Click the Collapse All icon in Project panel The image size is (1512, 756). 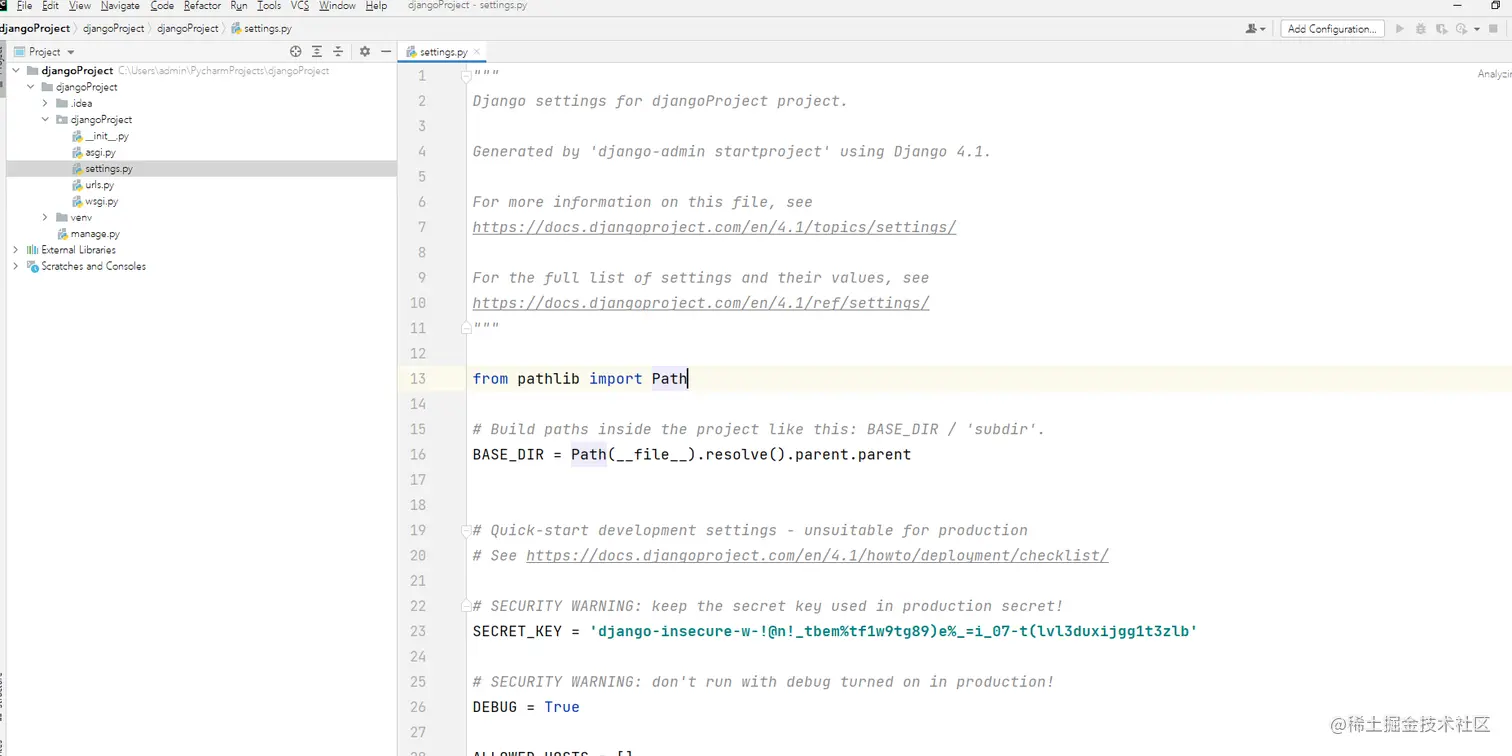tap(338, 51)
